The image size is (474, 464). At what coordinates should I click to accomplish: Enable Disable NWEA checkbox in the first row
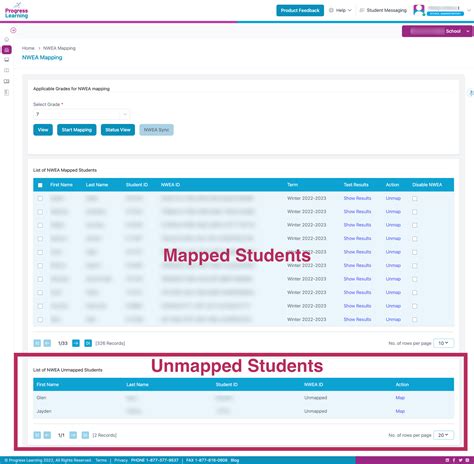click(x=414, y=198)
